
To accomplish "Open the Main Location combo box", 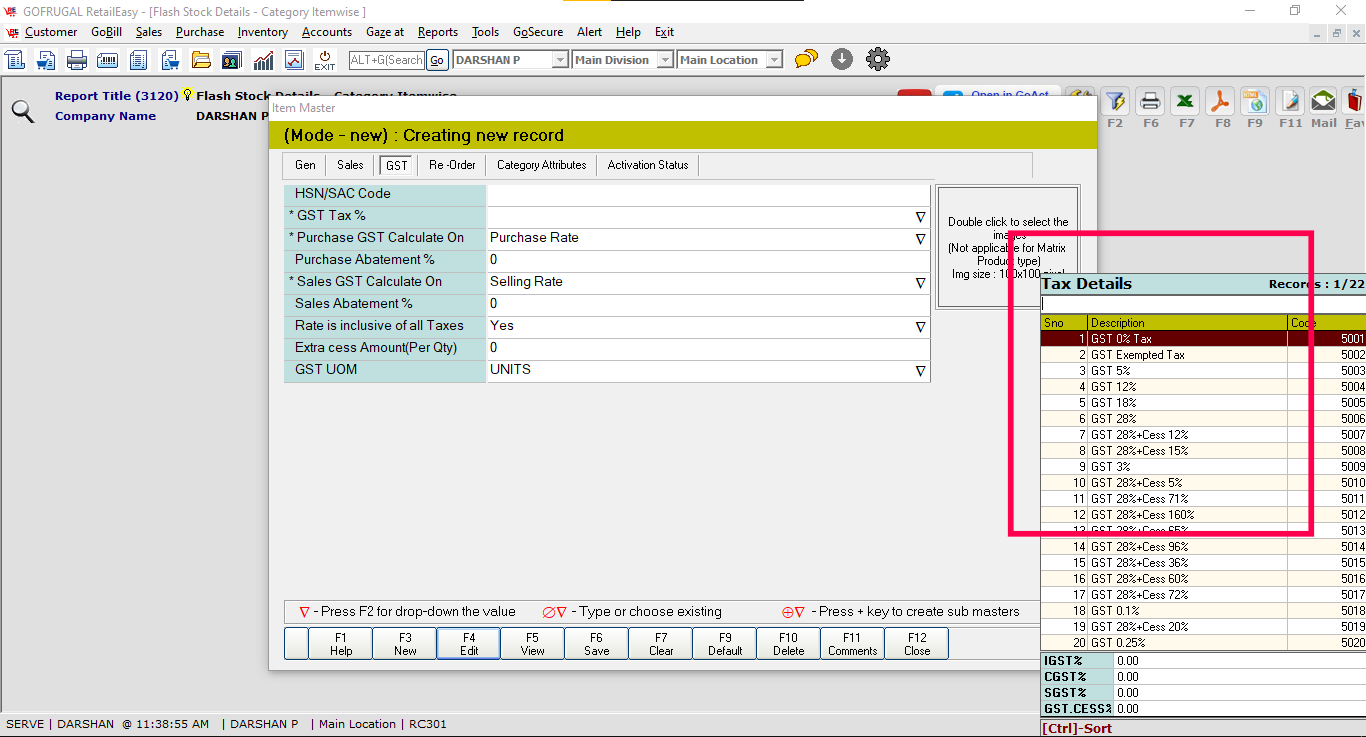I will 730,60.
